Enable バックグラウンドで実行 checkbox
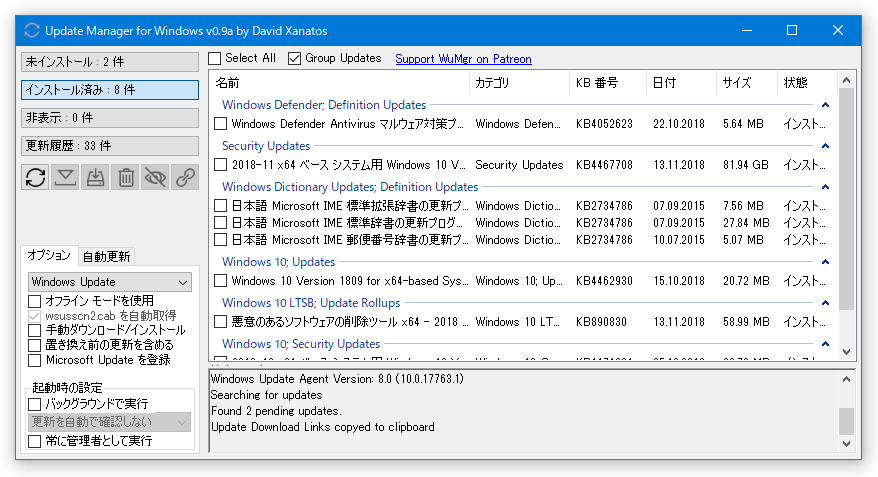Viewport: 878px width, 477px height. [35, 404]
